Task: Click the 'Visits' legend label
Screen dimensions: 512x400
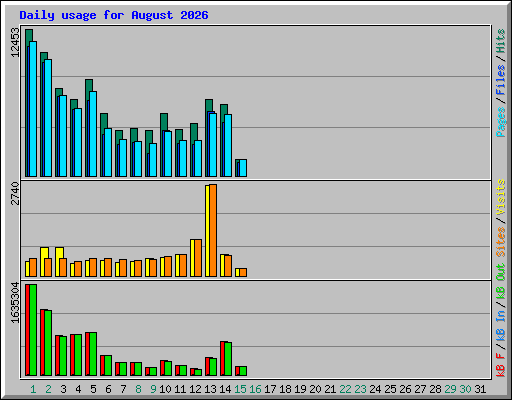Action: coord(501,197)
